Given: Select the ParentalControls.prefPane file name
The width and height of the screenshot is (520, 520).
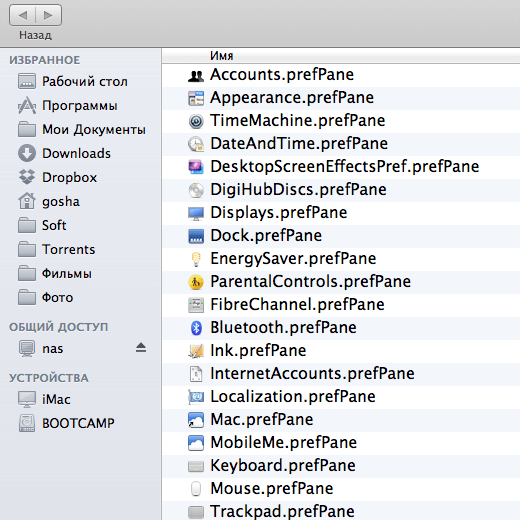Looking at the screenshot, I should click(x=310, y=282).
